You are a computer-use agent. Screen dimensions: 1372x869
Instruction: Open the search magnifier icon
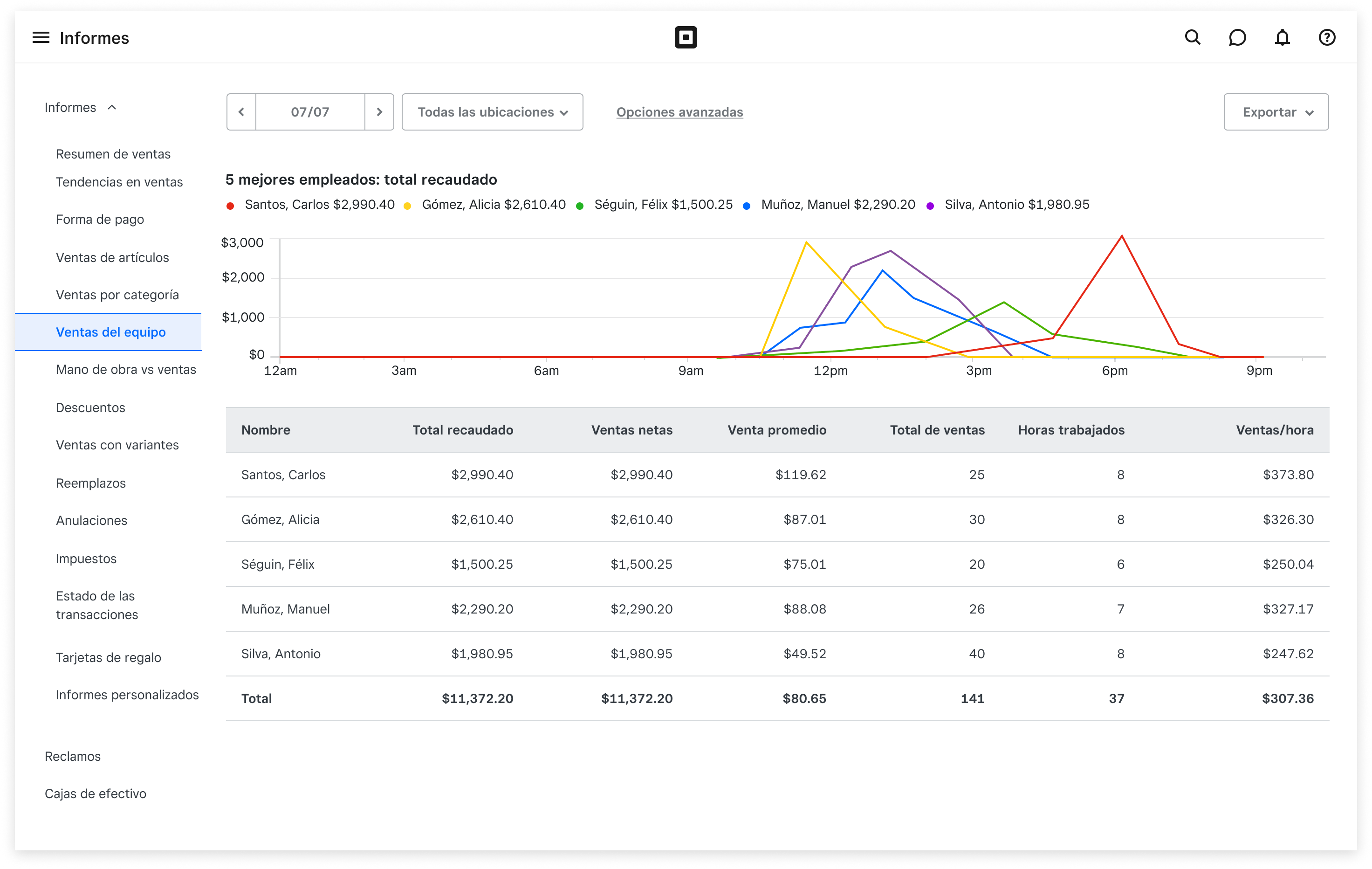coord(1193,38)
